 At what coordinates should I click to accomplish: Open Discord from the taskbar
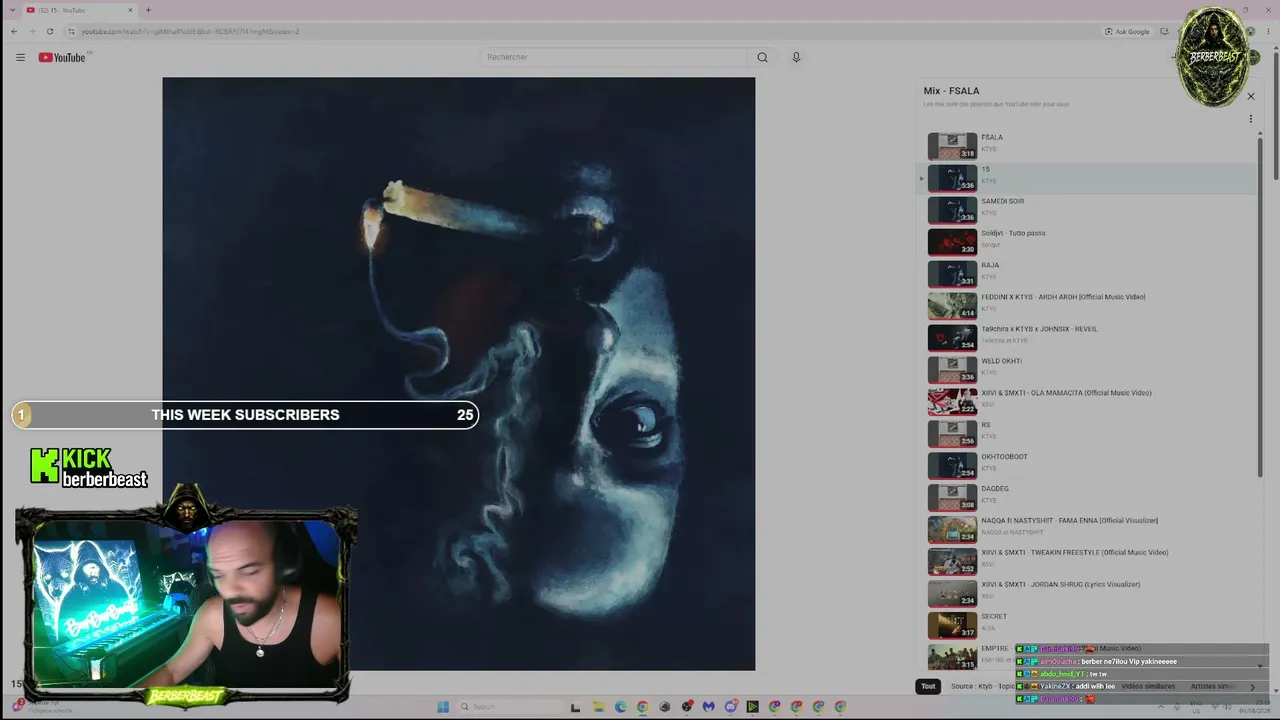(x=730, y=707)
